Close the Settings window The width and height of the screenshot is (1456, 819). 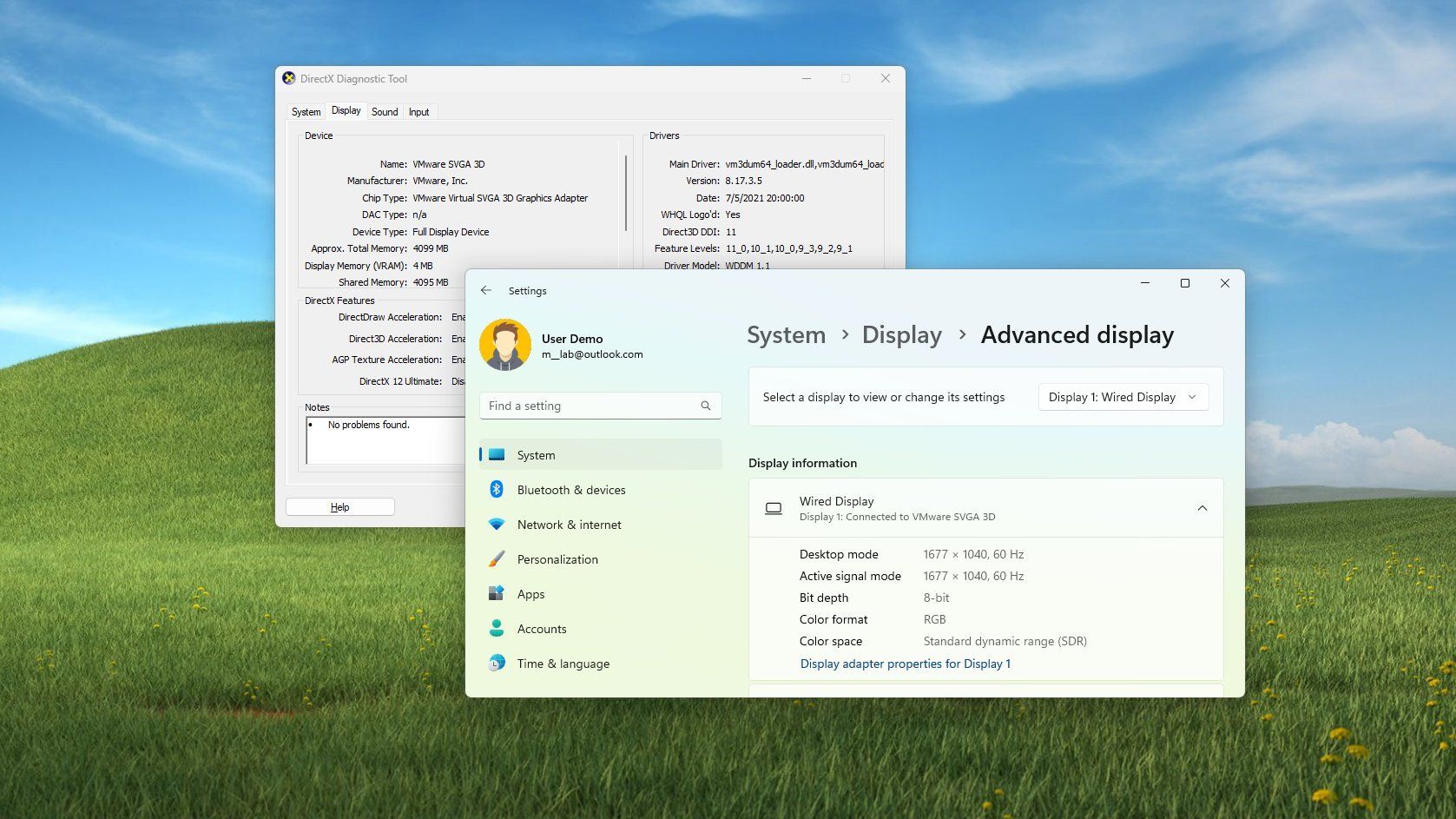pos(1224,283)
